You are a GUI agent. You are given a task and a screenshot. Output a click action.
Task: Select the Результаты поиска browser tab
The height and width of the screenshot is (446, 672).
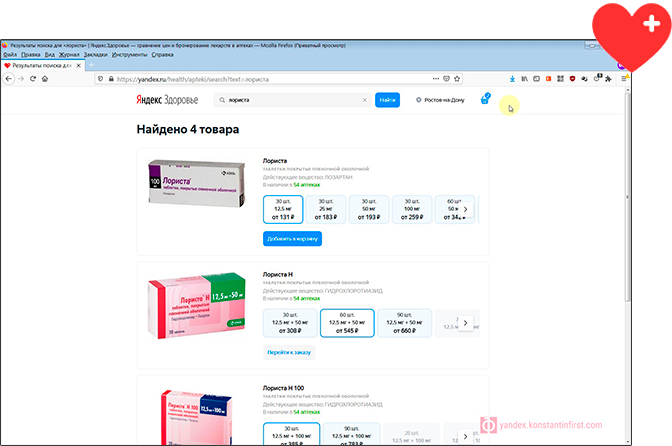point(42,66)
